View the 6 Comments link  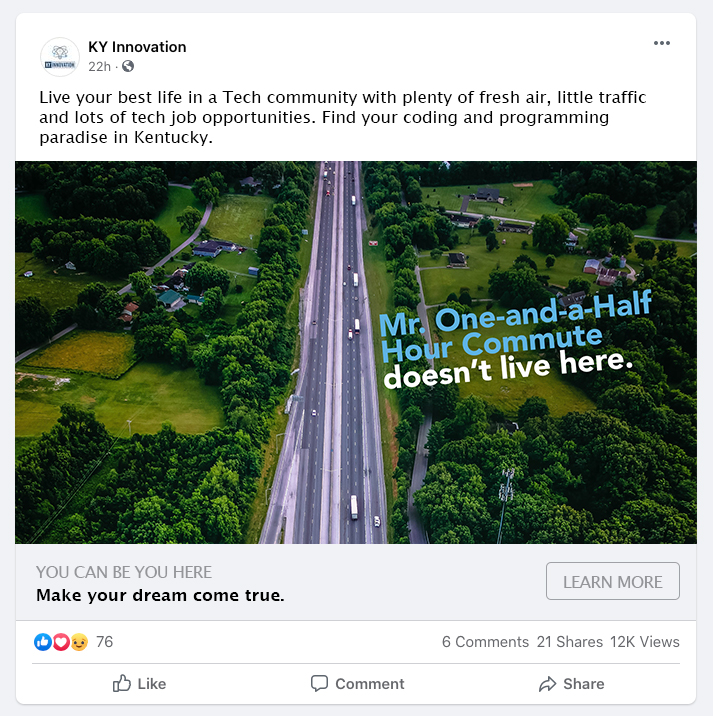point(485,642)
